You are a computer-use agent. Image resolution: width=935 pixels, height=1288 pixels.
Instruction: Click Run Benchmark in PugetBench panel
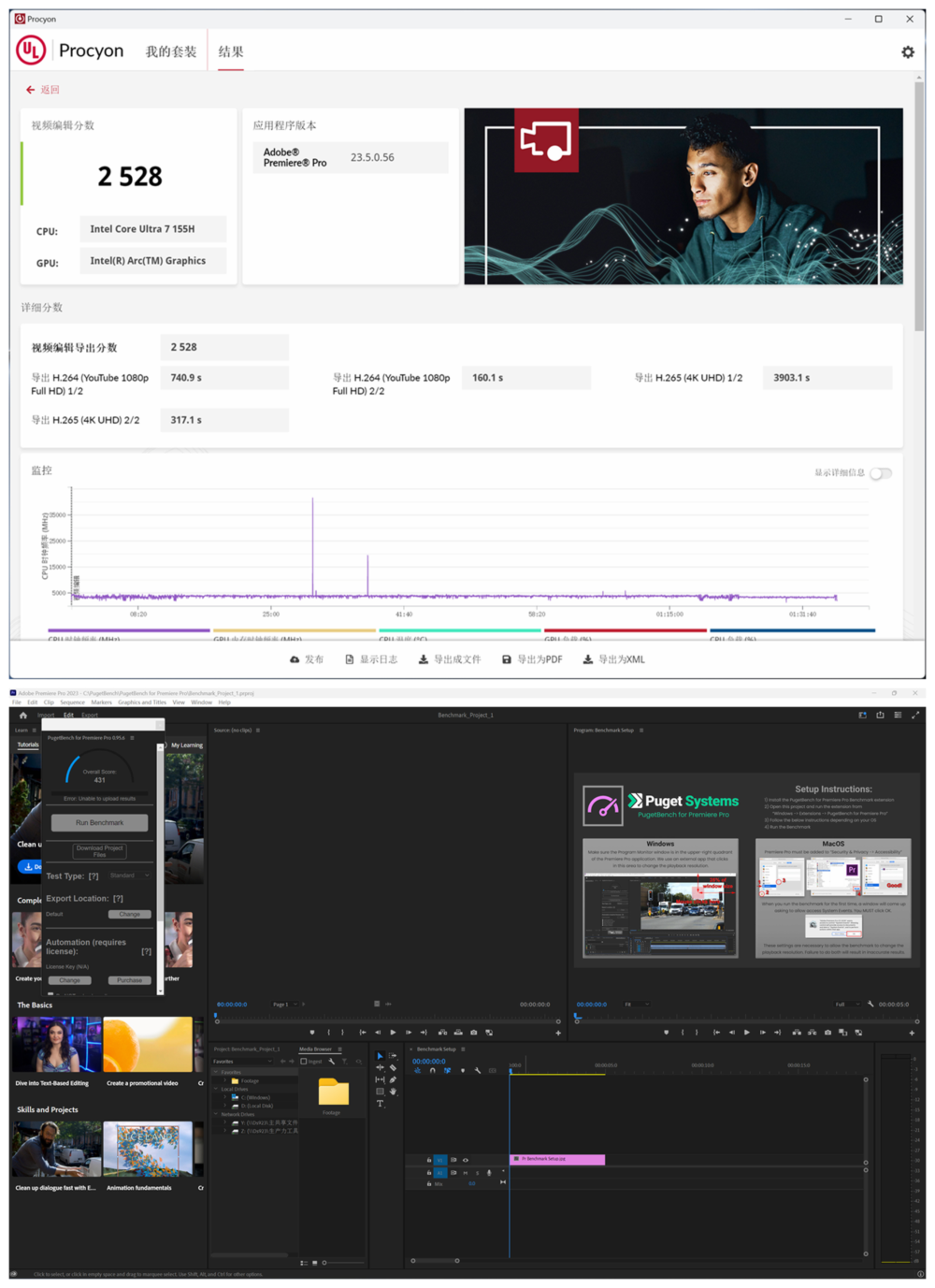[x=99, y=822]
